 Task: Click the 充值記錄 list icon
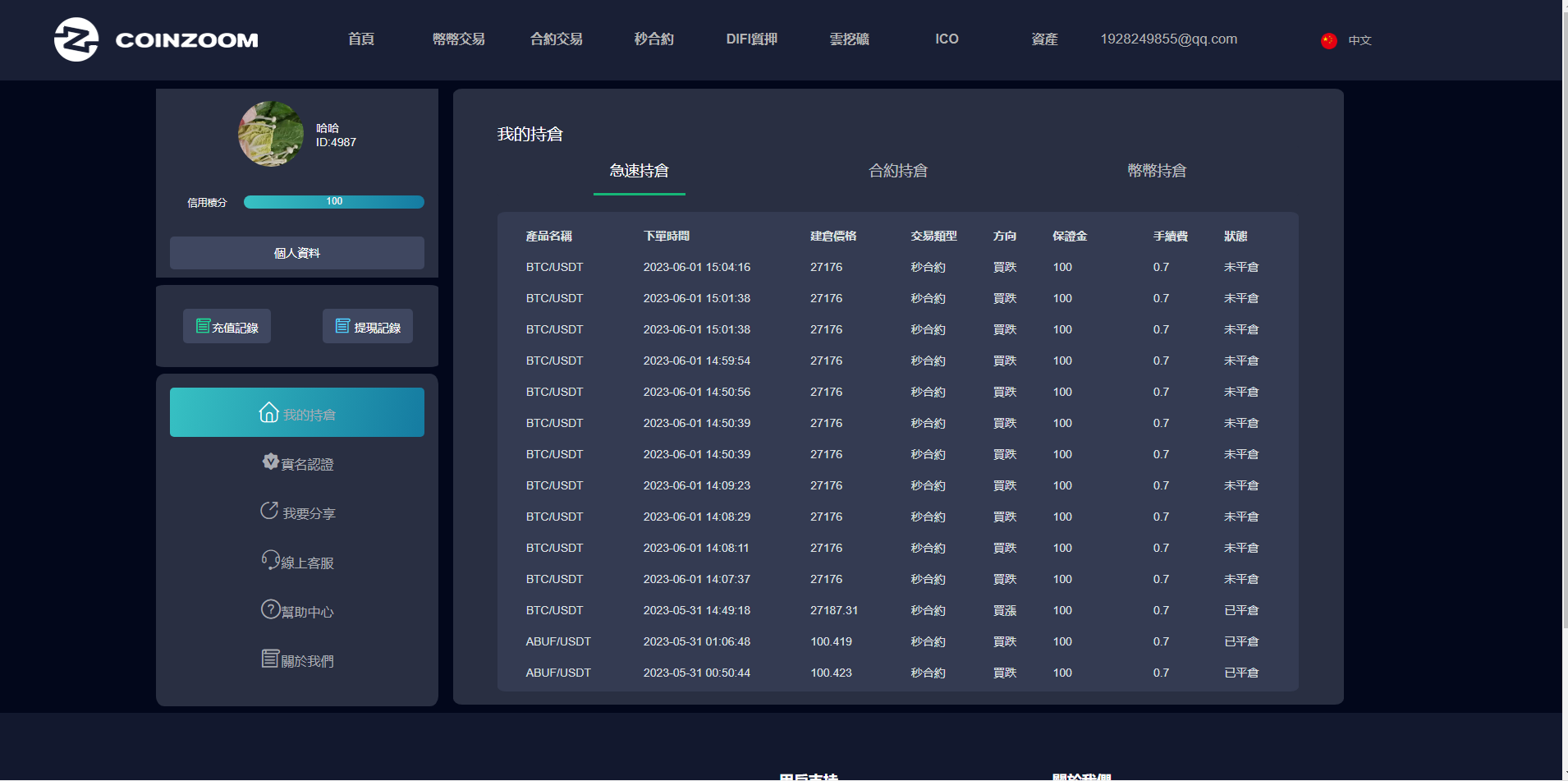[x=203, y=326]
